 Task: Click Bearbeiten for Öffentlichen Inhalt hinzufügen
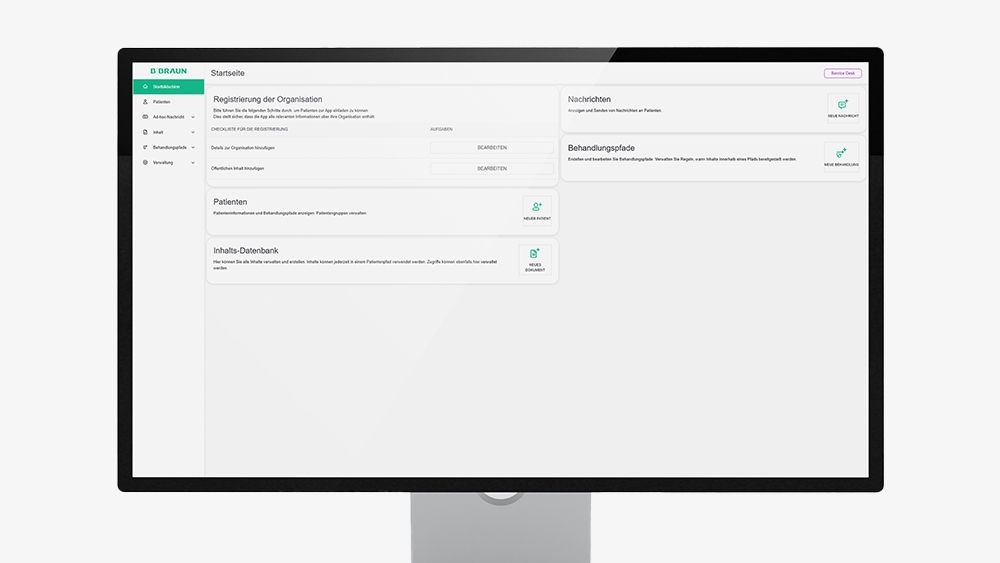pos(492,169)
